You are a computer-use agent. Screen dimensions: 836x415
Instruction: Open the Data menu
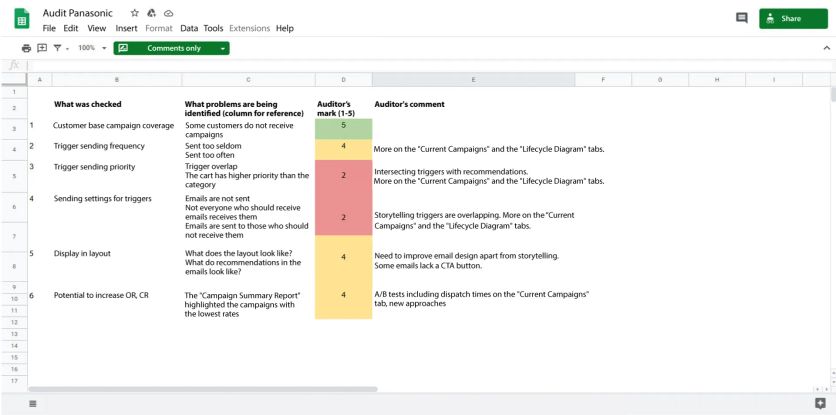pyautogui.click(x=189, y=28)
